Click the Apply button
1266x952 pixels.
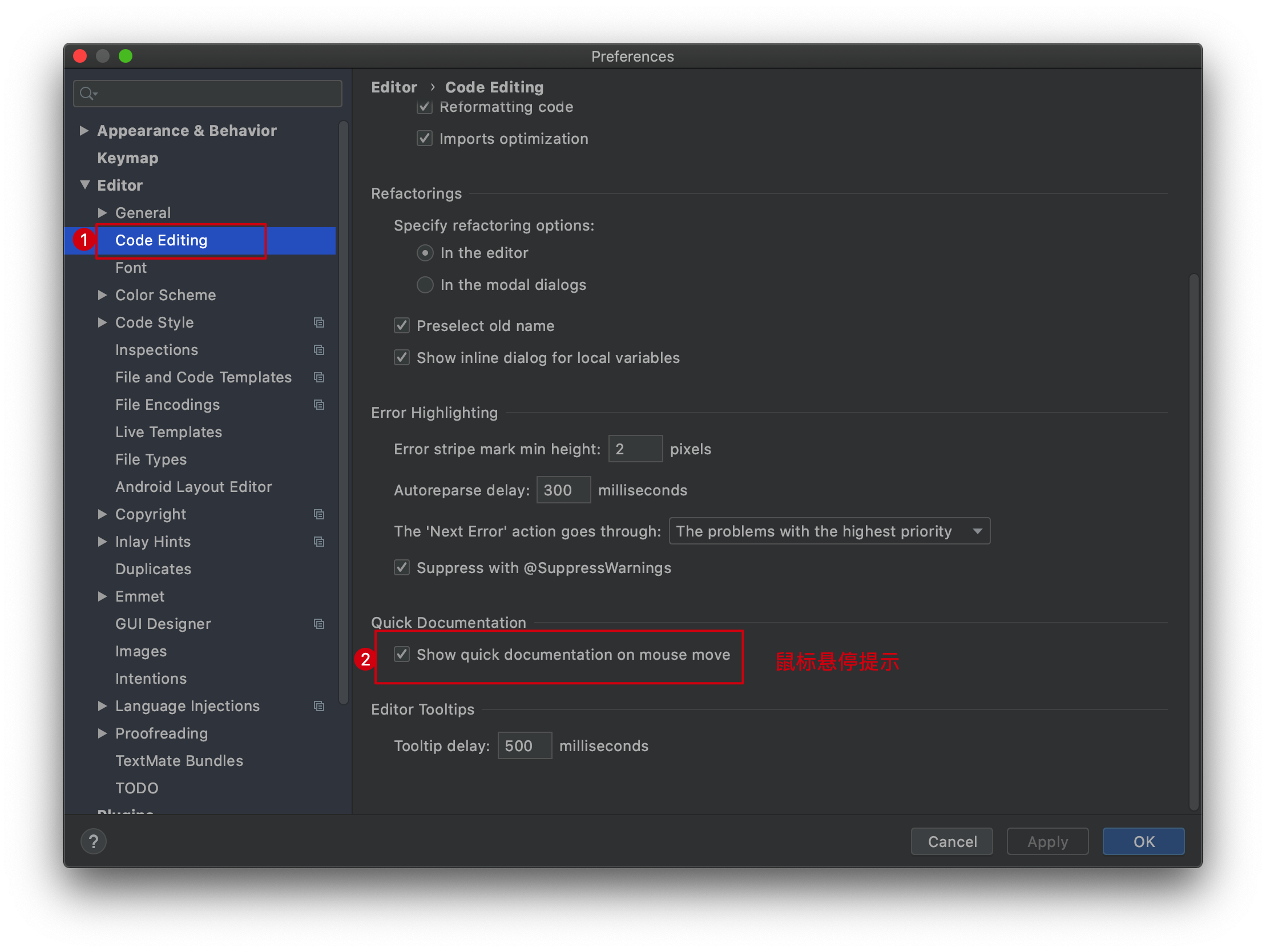click(1047, 842)
